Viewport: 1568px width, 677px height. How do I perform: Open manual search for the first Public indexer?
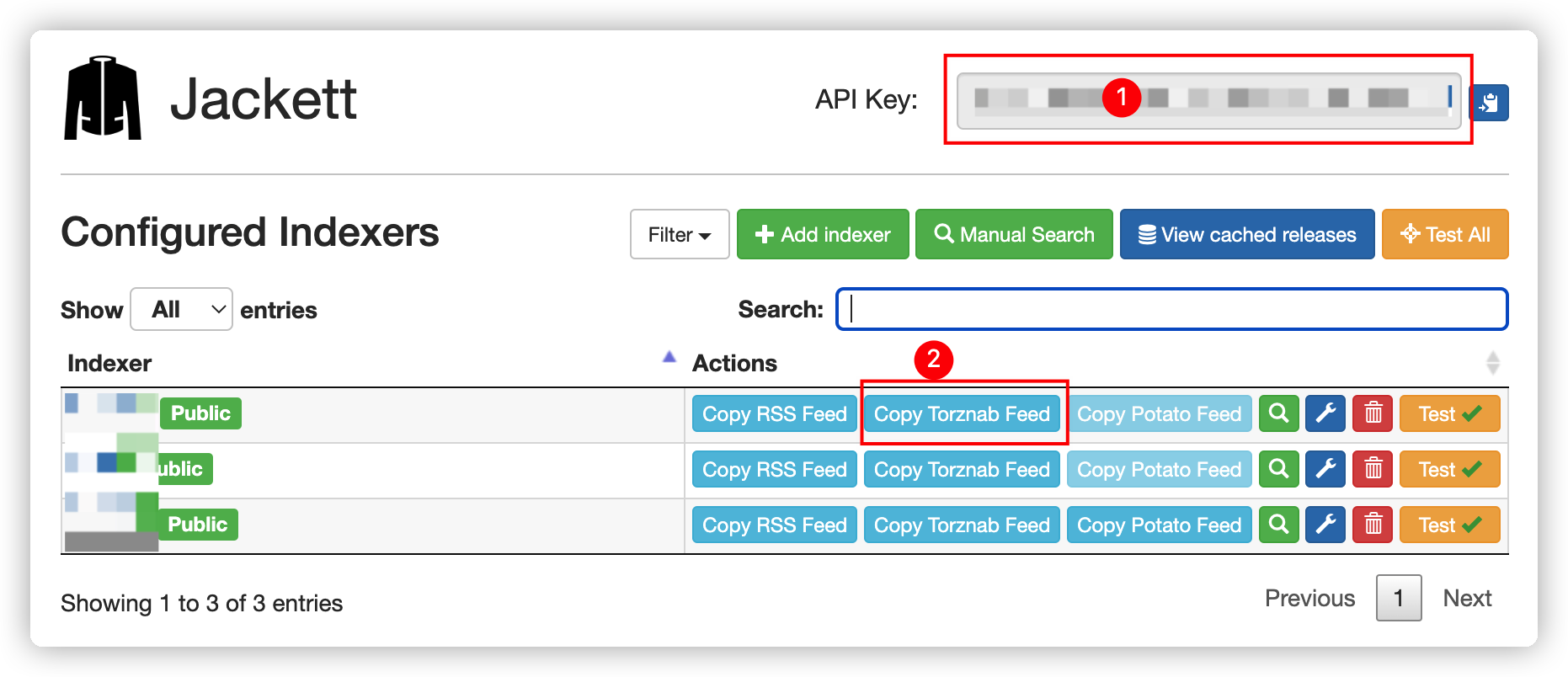(x=1278, y=413)
